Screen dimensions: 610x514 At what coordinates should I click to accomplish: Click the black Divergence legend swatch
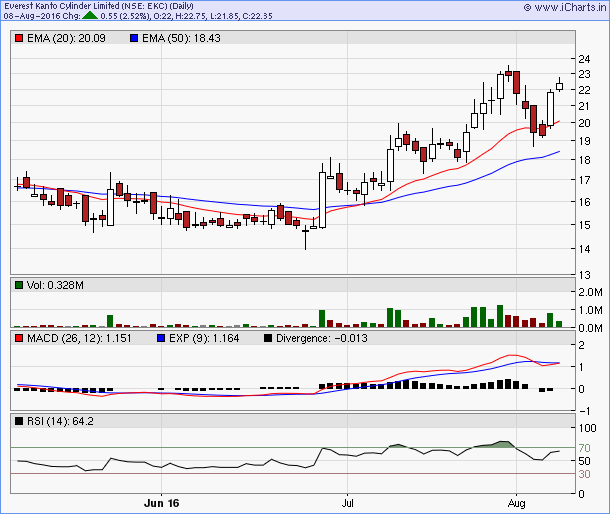point(268,338)
